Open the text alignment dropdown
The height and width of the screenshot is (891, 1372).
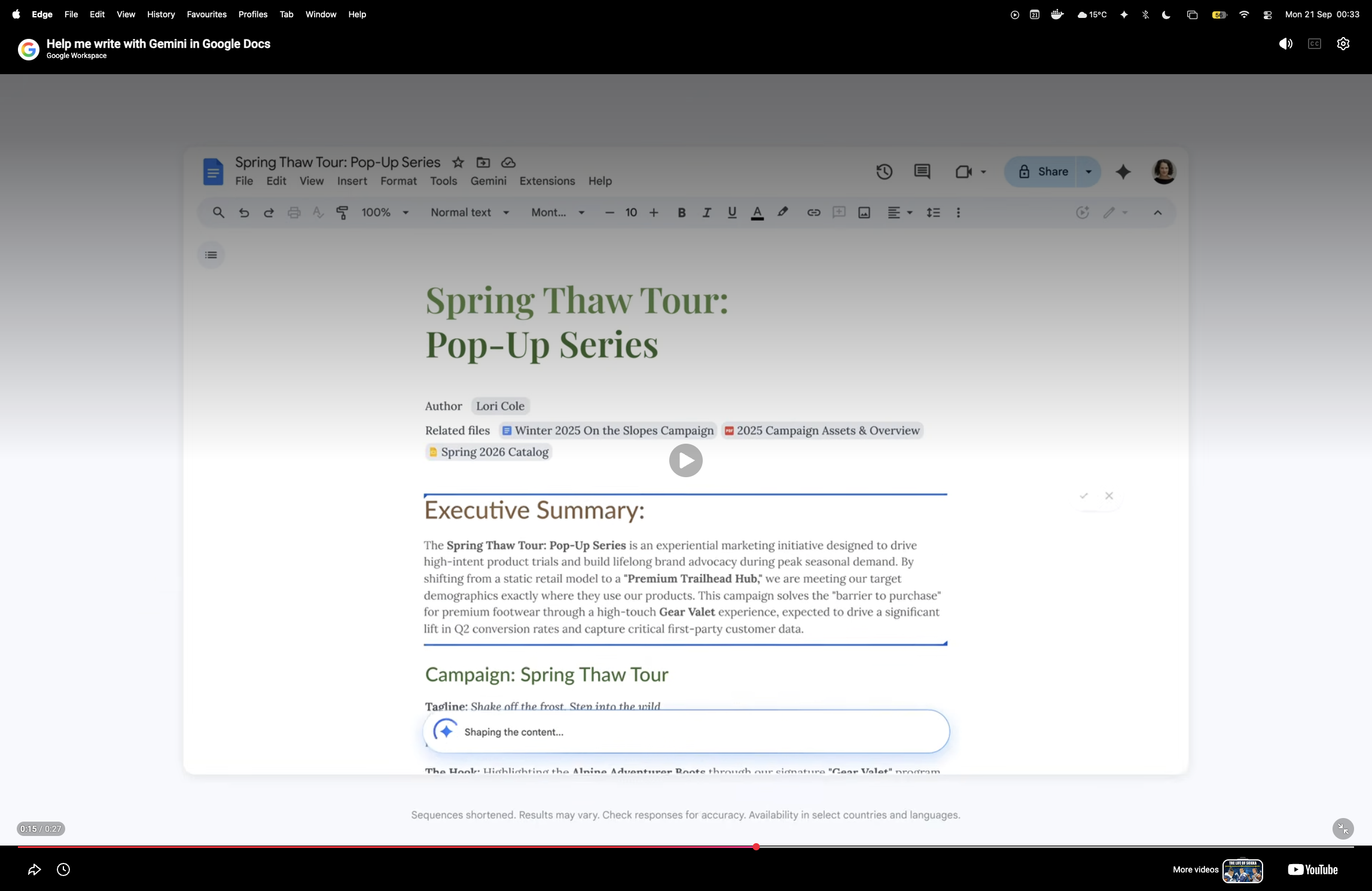point(900,212)
